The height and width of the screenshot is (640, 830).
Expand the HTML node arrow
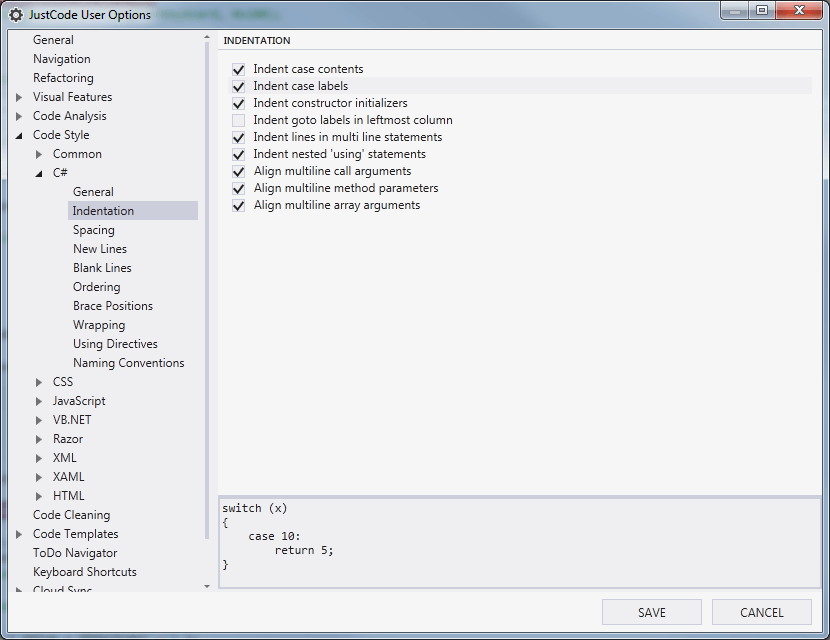click(x=39, y=497)
